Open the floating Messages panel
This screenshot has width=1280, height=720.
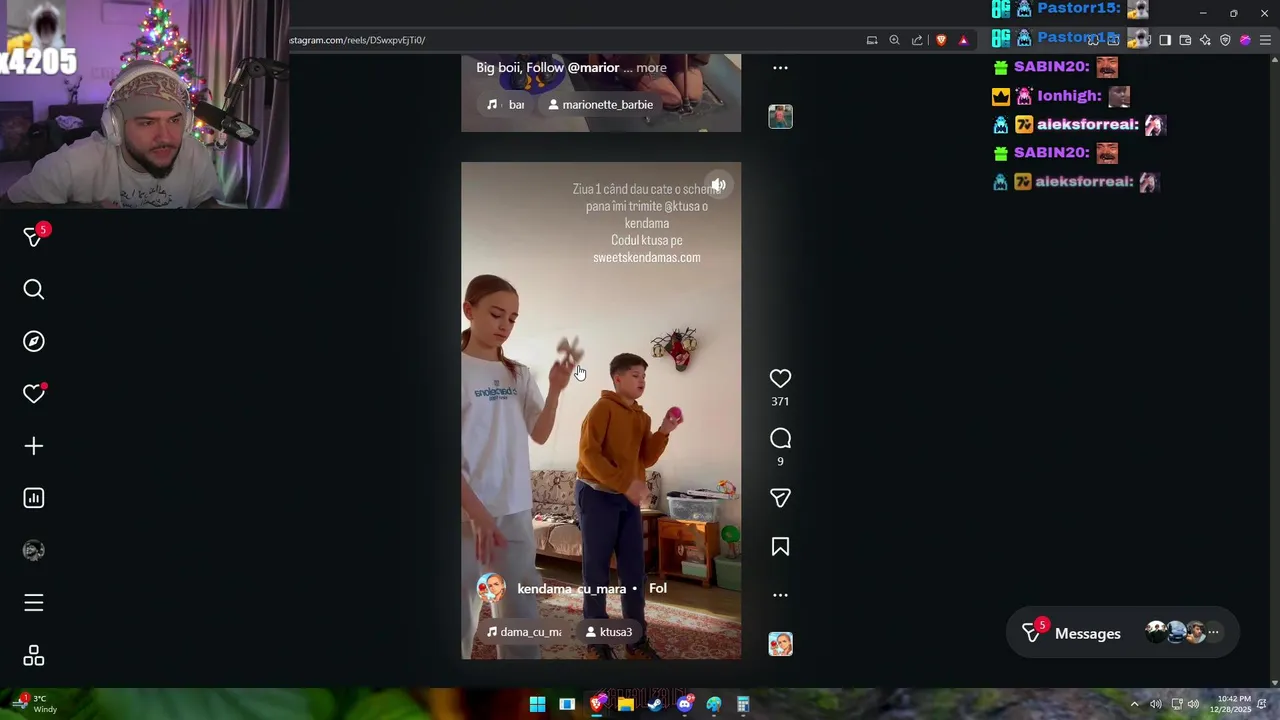point(1123,633)
